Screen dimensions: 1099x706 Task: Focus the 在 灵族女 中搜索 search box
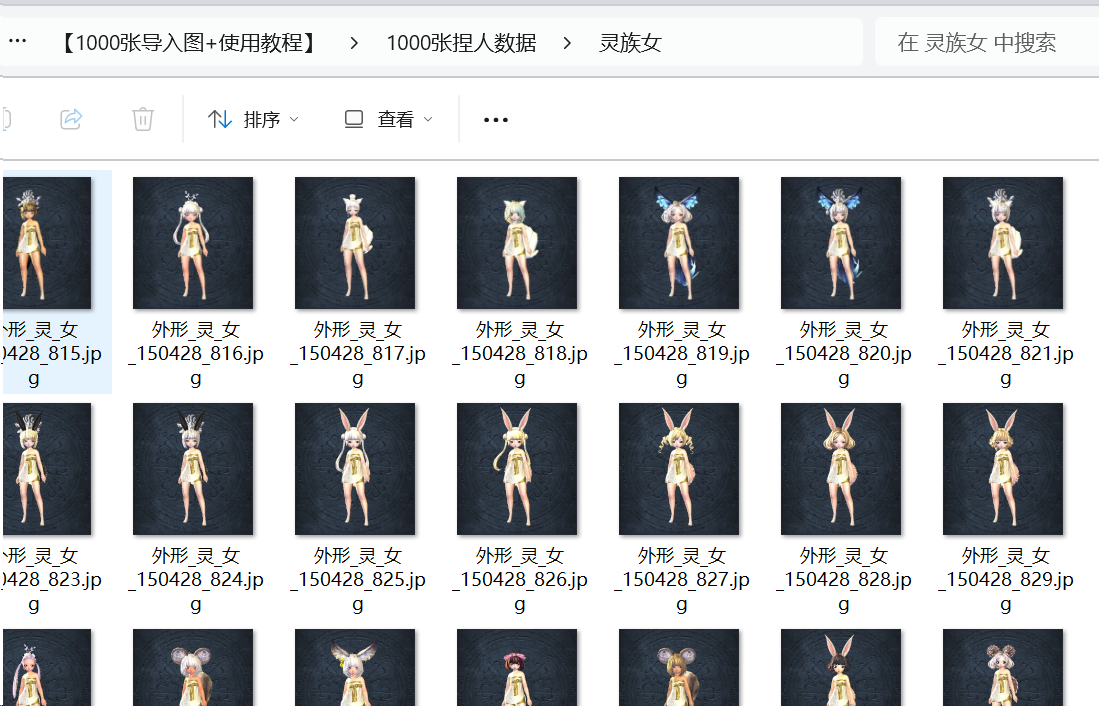[x=987, y=43]
